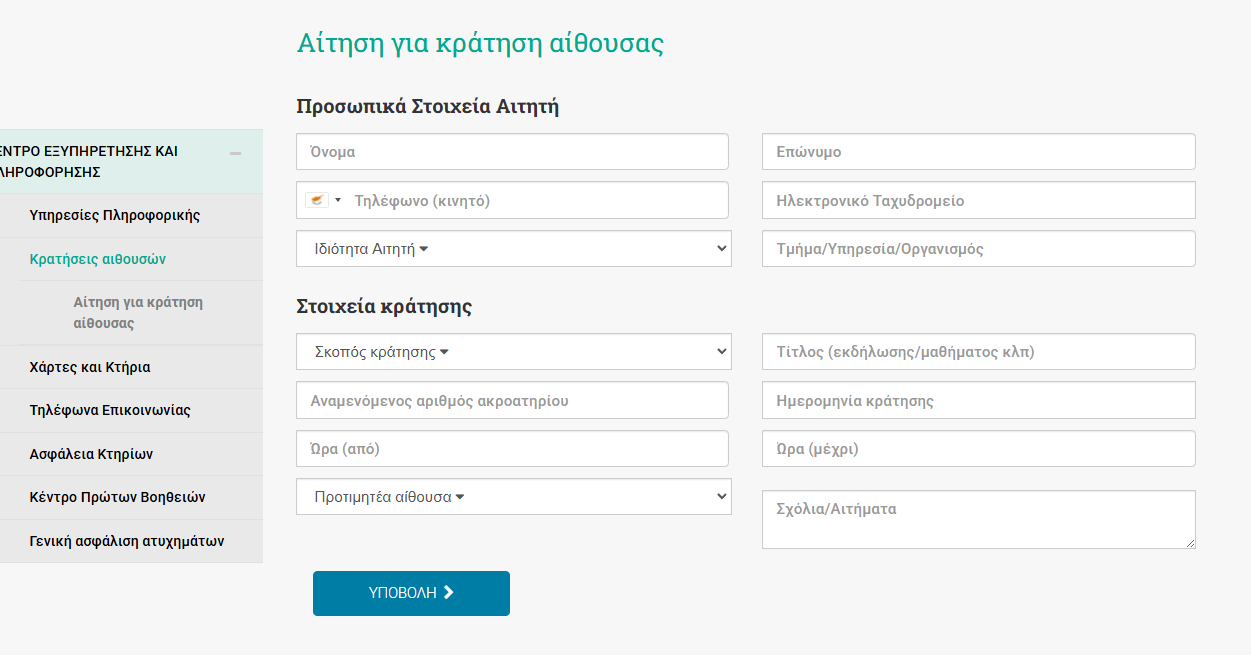Screen dimensions: 1251x655
Task: Open the Σκοπός κράτησης dropdown
Action: 513,352
